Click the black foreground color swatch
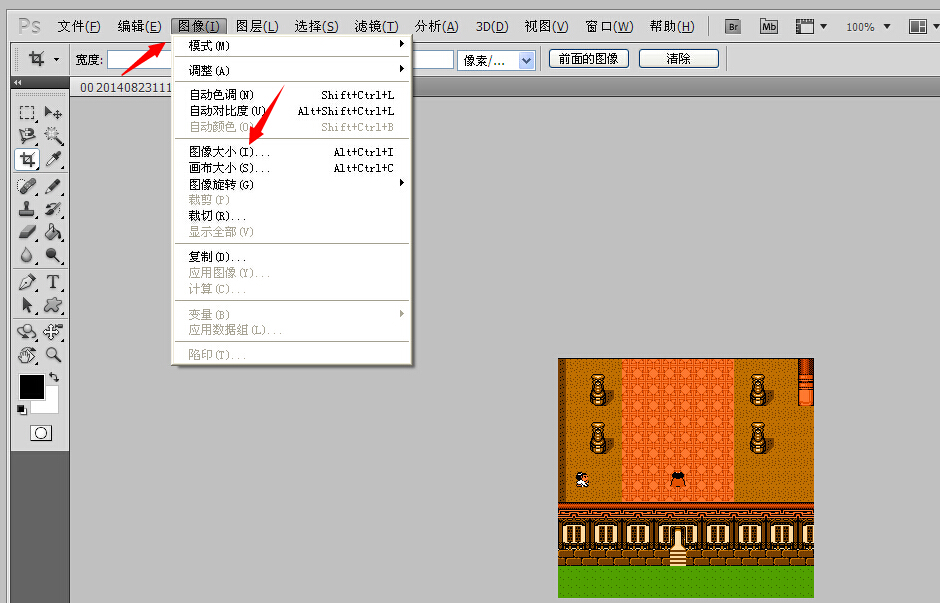This screenshot has width=940, height=603. (x=31, y=386)
